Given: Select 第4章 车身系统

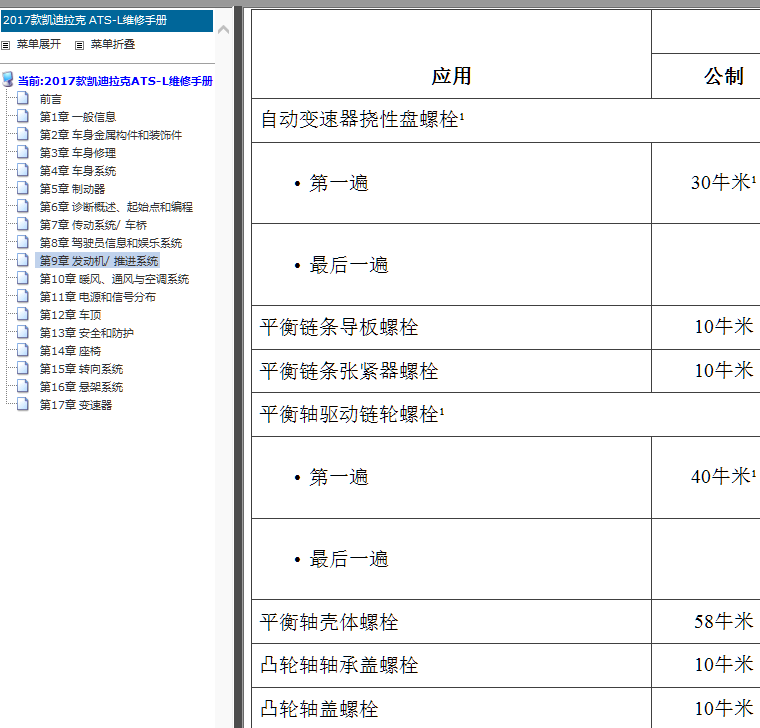Looking at the screenshot, I should (78, 171).
